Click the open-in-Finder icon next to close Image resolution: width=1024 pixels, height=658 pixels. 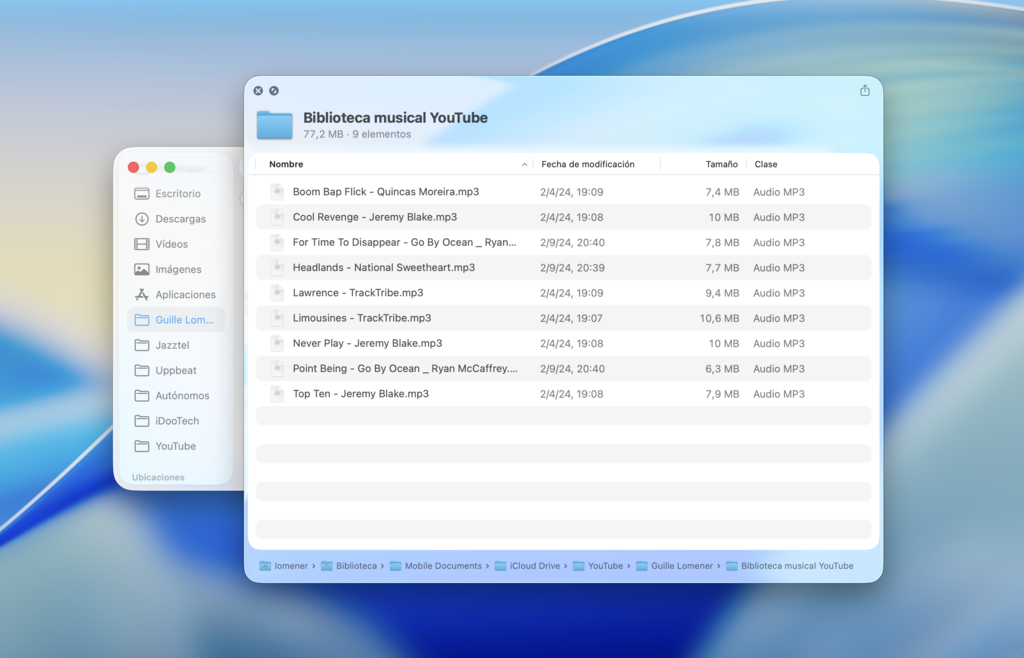[274, 91]
